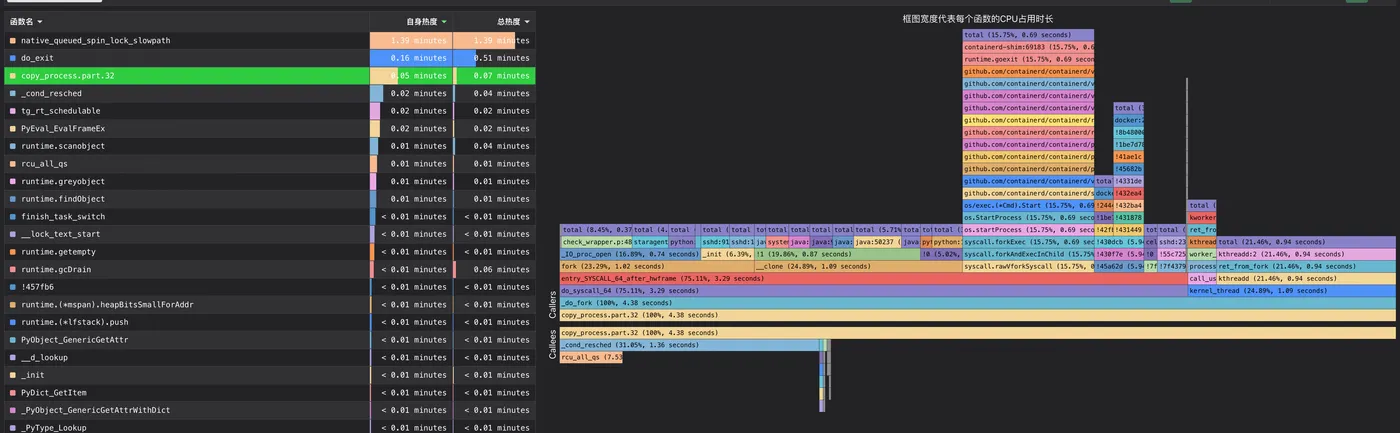Screen dimensions: 1400x433
Task: Click the kthreadd (21.46%, 0.94 seconds) frame
Action: (x=1305, y=278)
